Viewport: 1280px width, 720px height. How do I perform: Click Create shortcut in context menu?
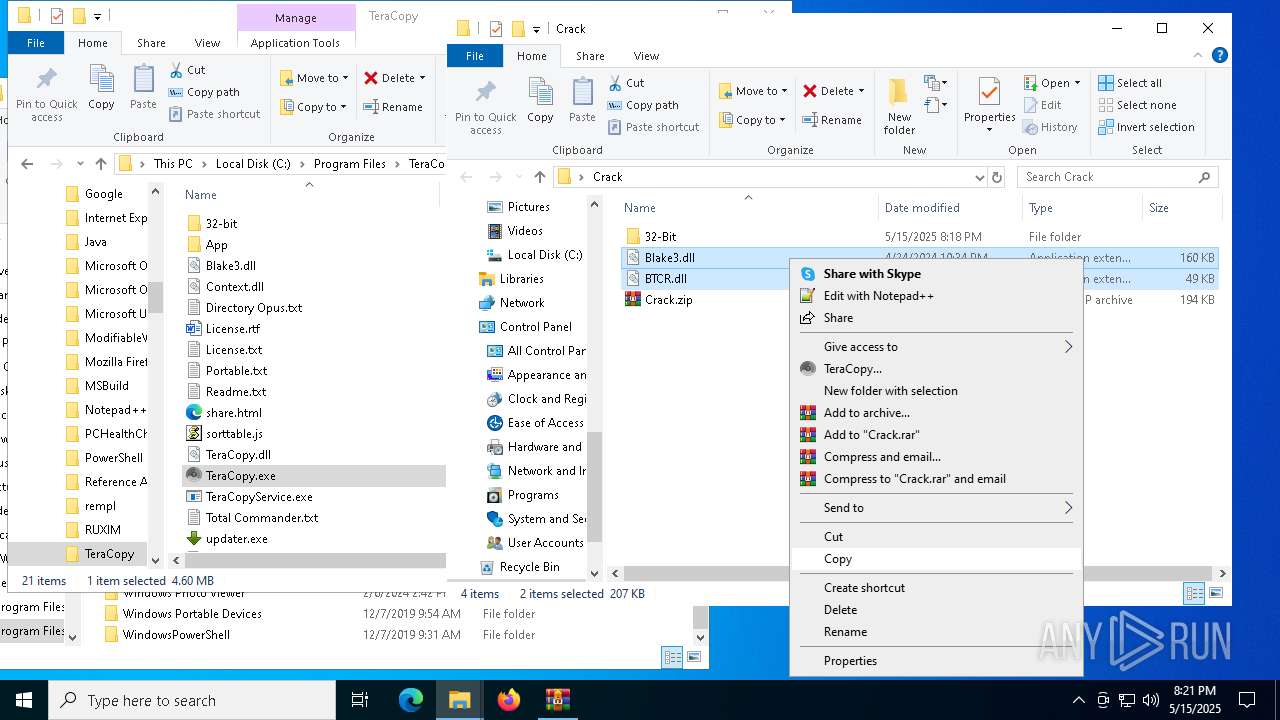pyautogui.click(x=864, y=588)
